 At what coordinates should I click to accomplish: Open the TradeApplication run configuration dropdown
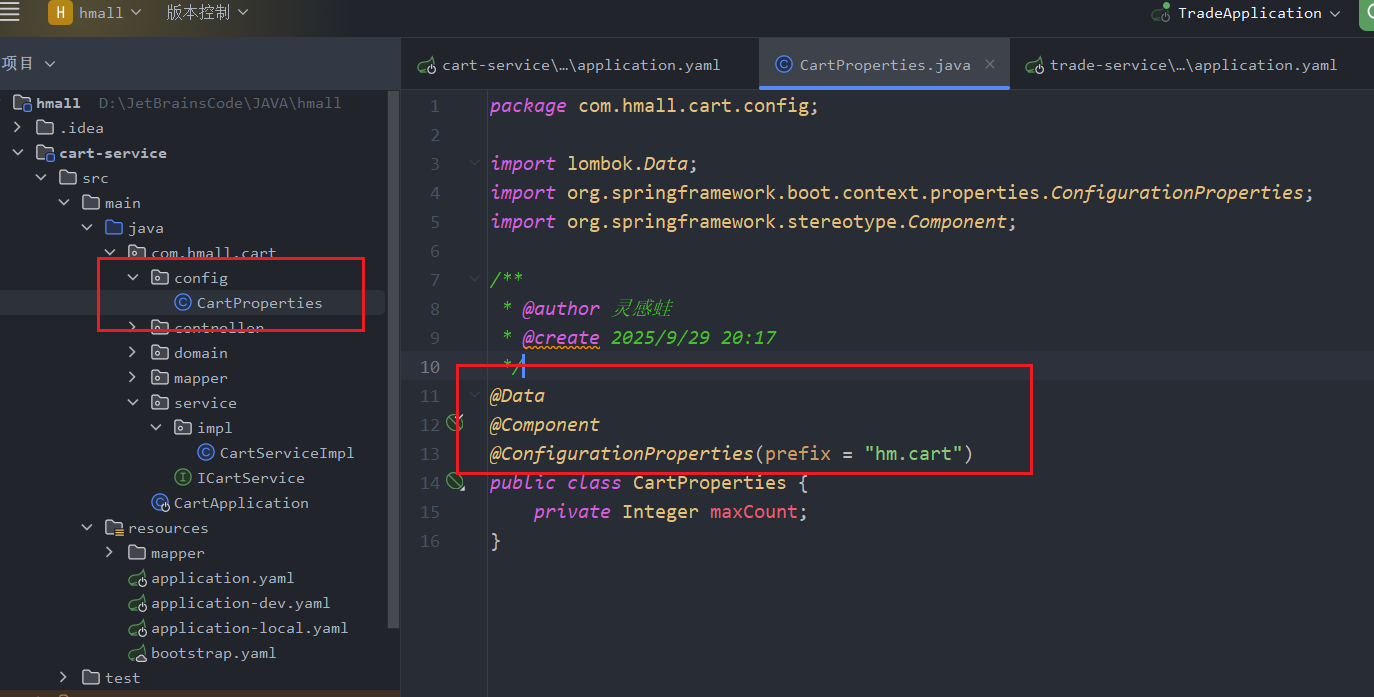tap(1259, 13)
